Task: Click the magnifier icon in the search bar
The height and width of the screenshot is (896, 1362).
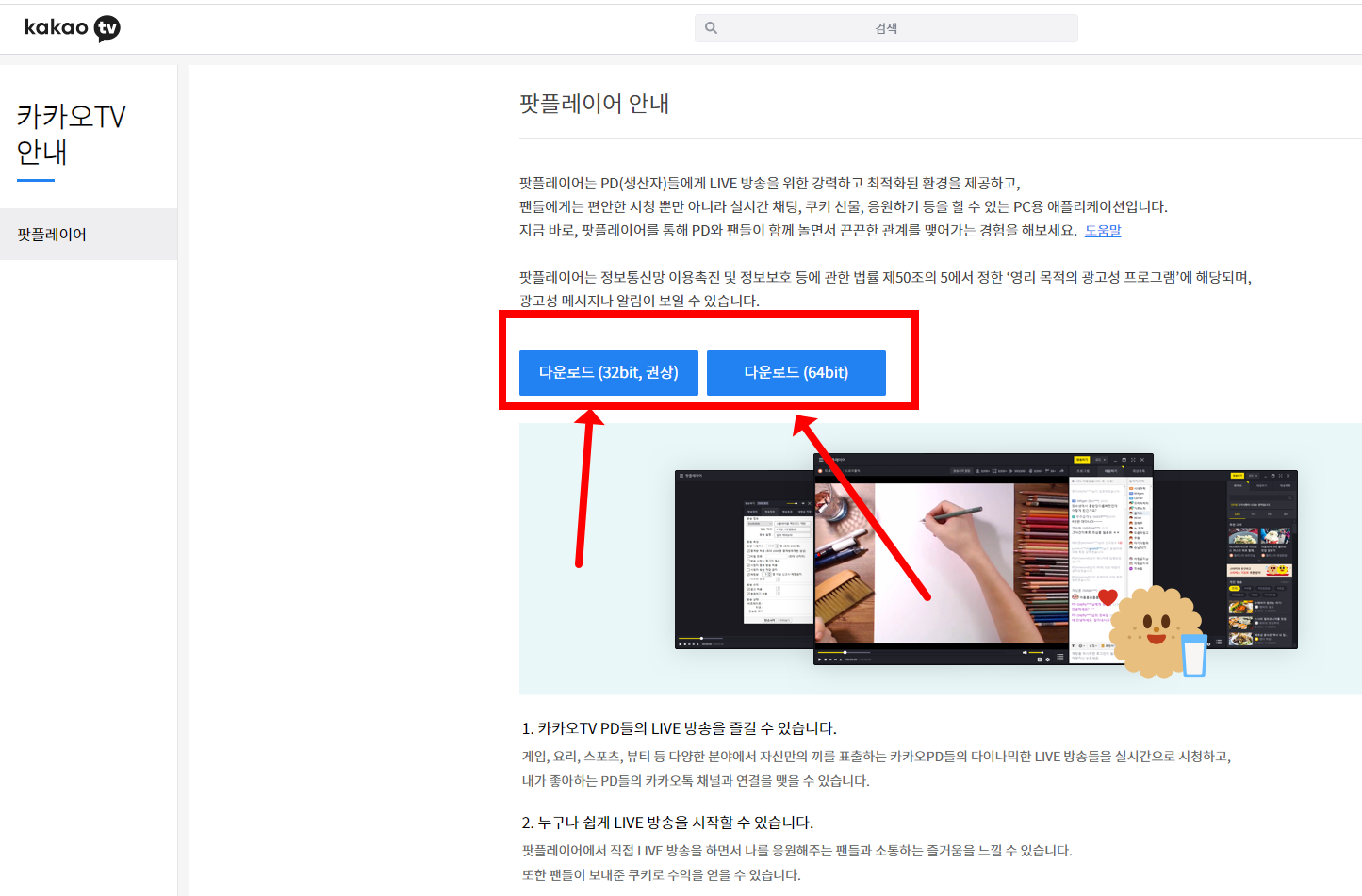Action: [711, 27]
